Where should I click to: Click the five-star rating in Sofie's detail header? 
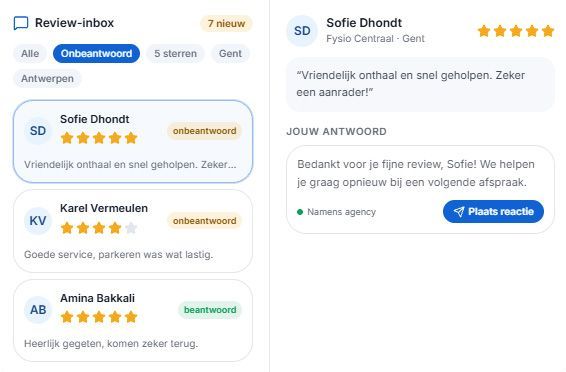click(x=516, y=31)
